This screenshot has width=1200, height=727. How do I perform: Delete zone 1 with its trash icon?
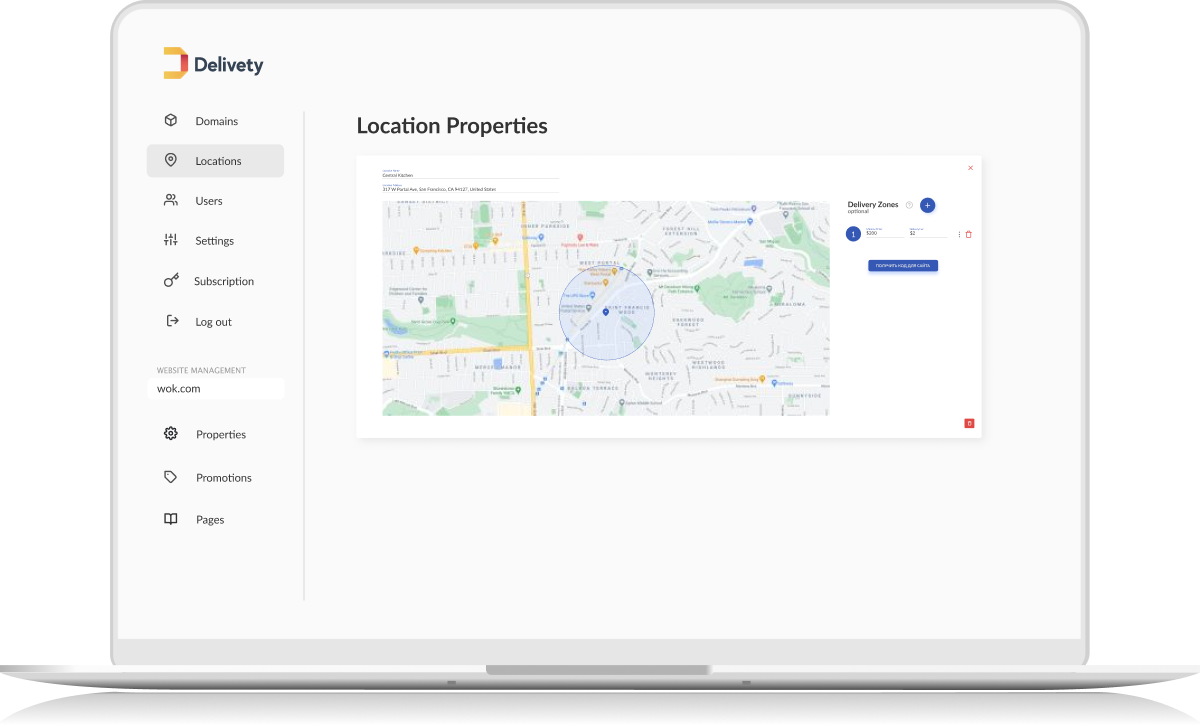point(968,234)
